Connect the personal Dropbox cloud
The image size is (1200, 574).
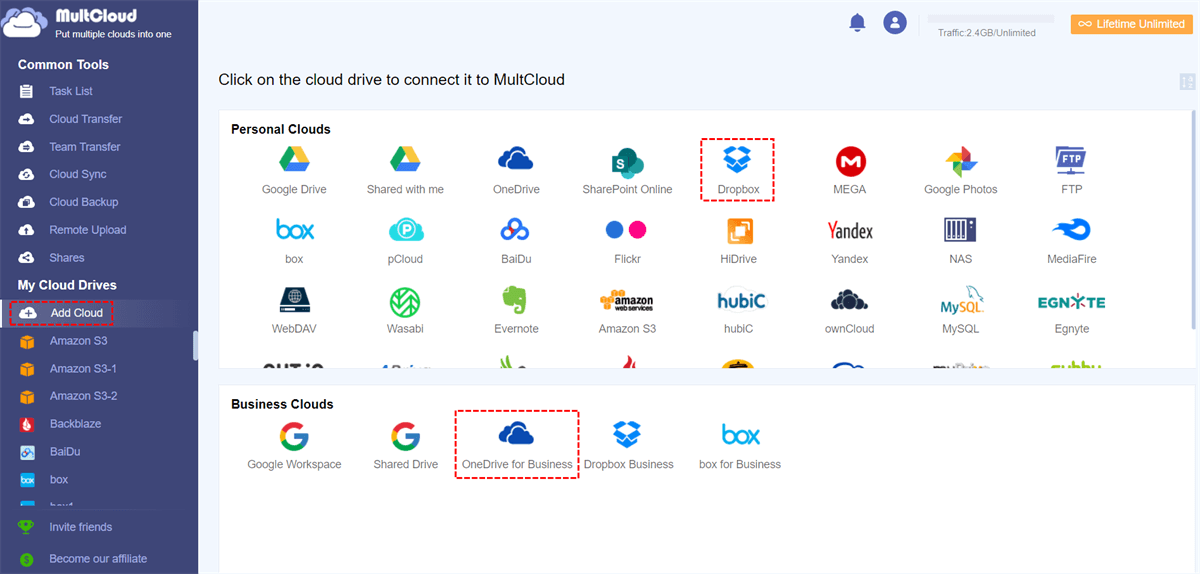click(738, 170)
